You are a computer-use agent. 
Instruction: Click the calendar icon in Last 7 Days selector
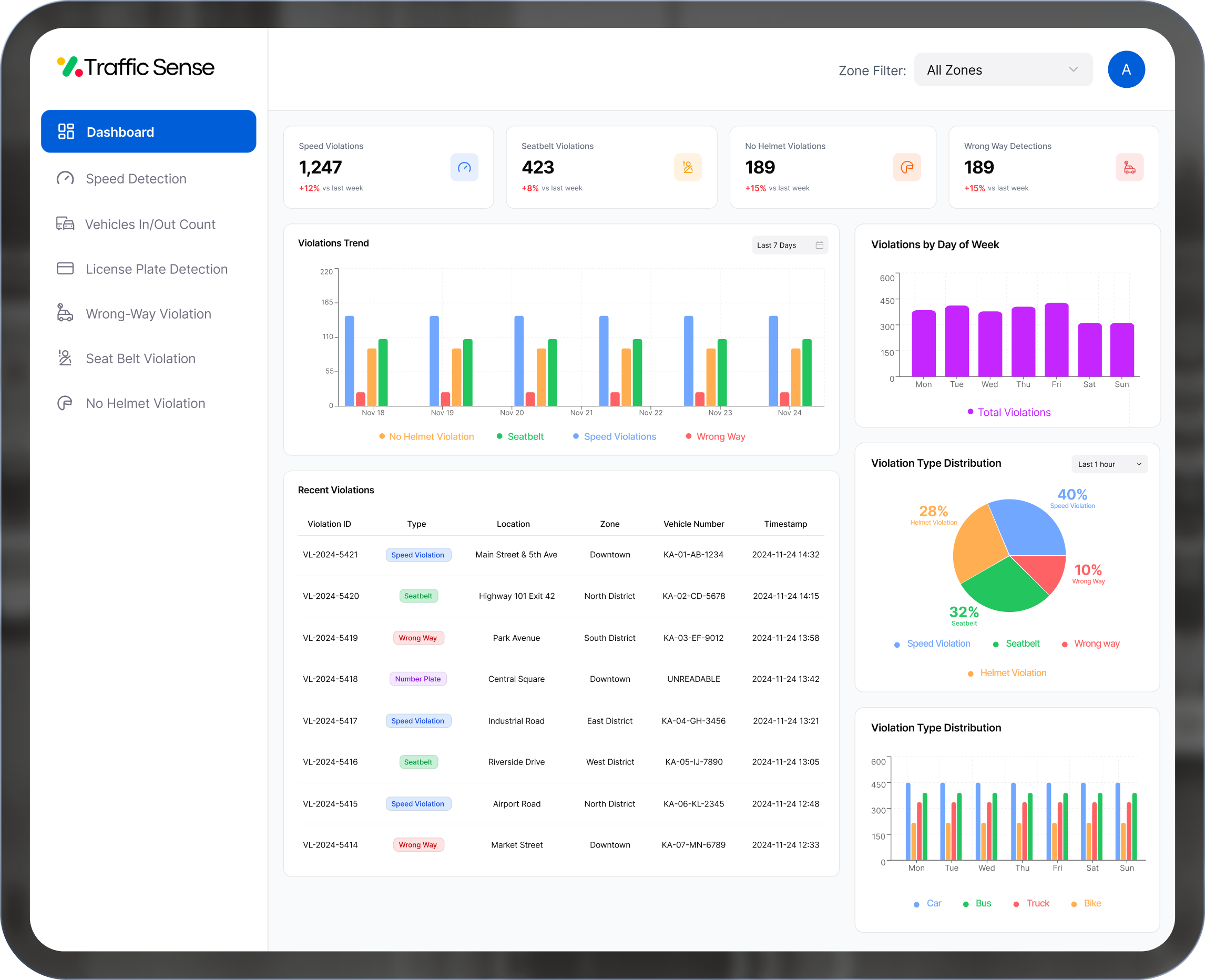(819, 245)
